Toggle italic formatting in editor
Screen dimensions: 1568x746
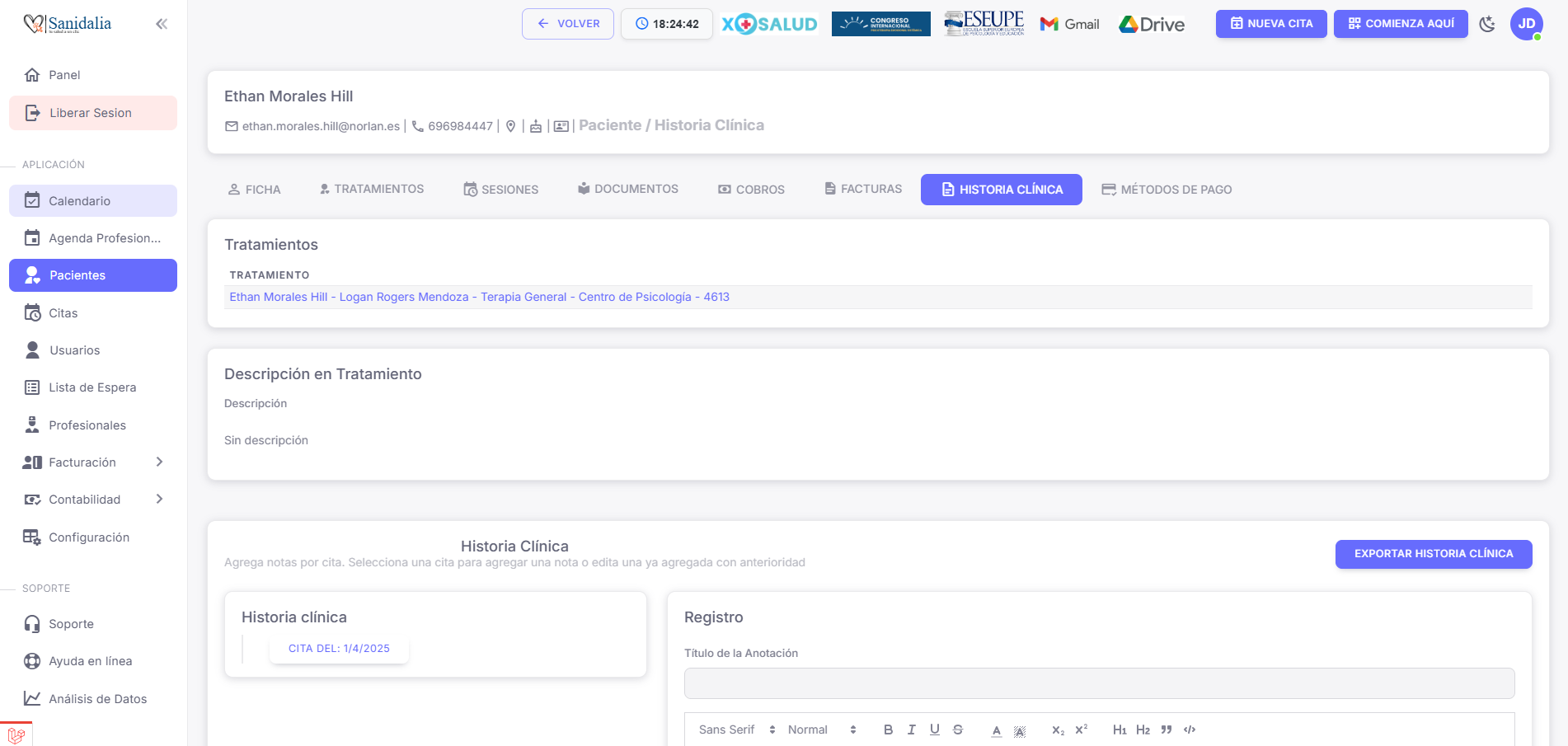click(911, 730)
